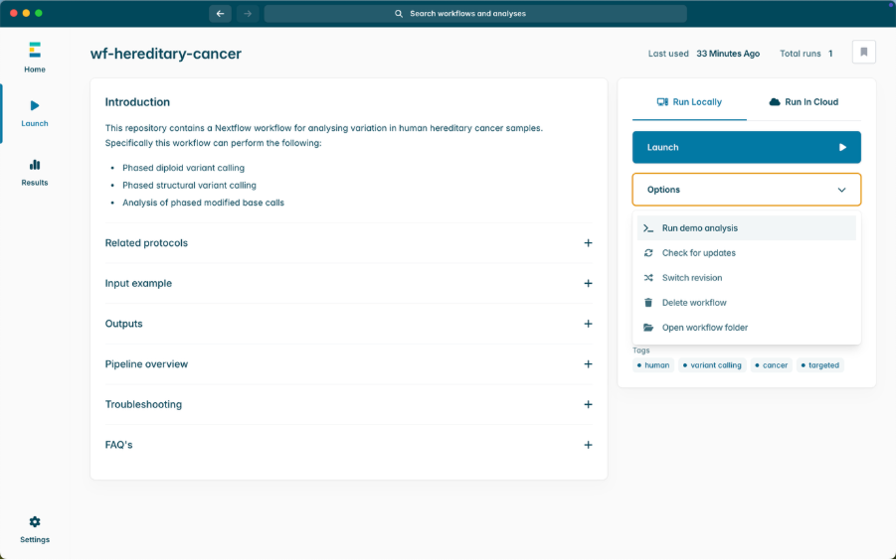
Task: Choose Open workflow folder option
Action: tap(746, 327)
